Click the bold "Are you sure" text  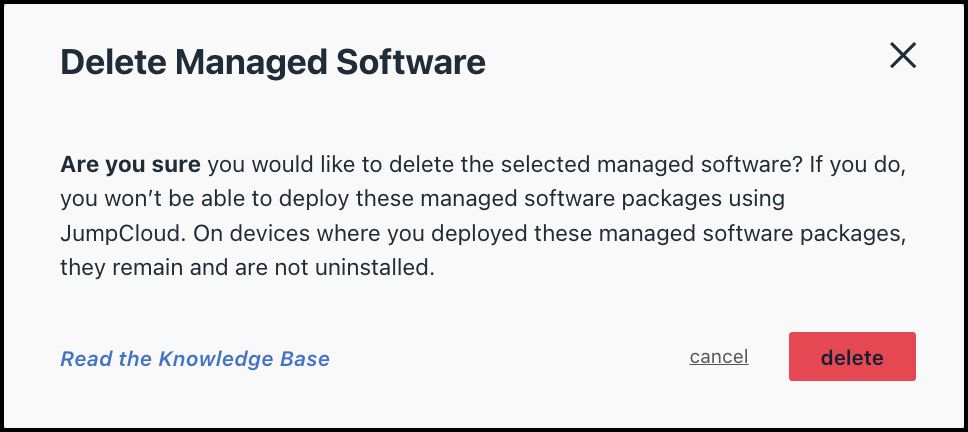coord(131,163)
